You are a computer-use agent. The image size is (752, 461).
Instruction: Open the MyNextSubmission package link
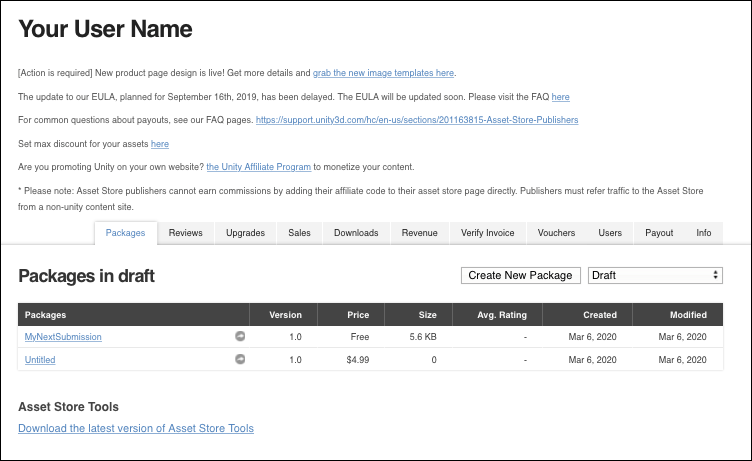click(x=63, y=337)
